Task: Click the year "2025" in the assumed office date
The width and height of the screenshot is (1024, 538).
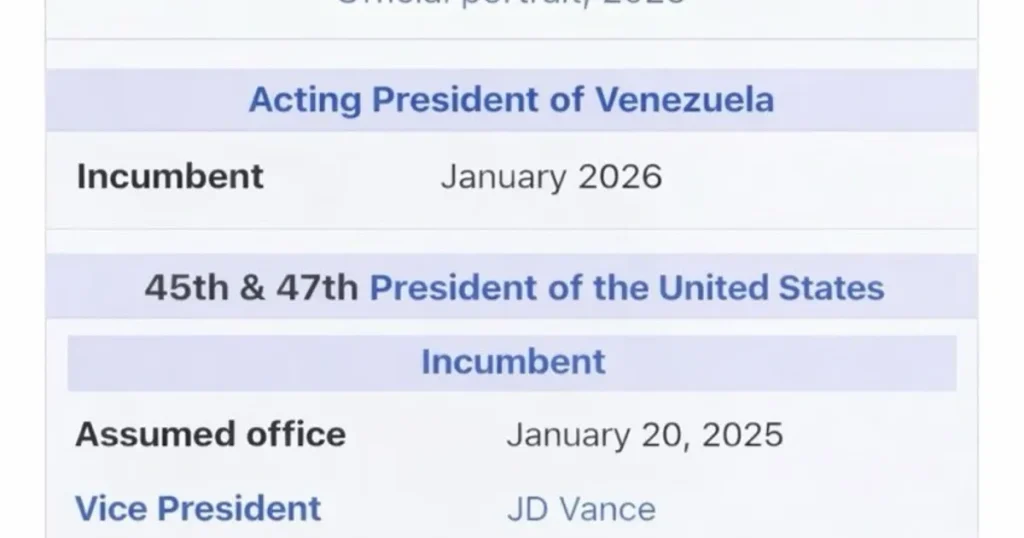Action: (x=742, y=435)
